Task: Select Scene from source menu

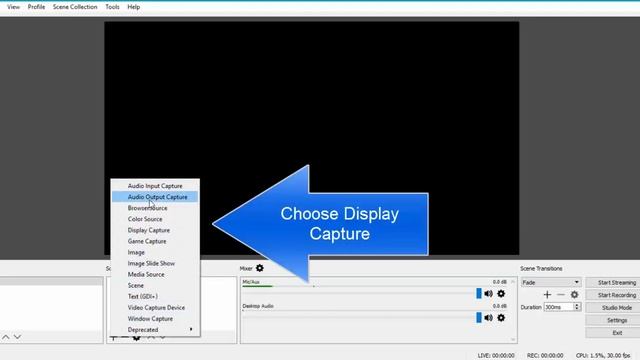Action: pos(155,285)
